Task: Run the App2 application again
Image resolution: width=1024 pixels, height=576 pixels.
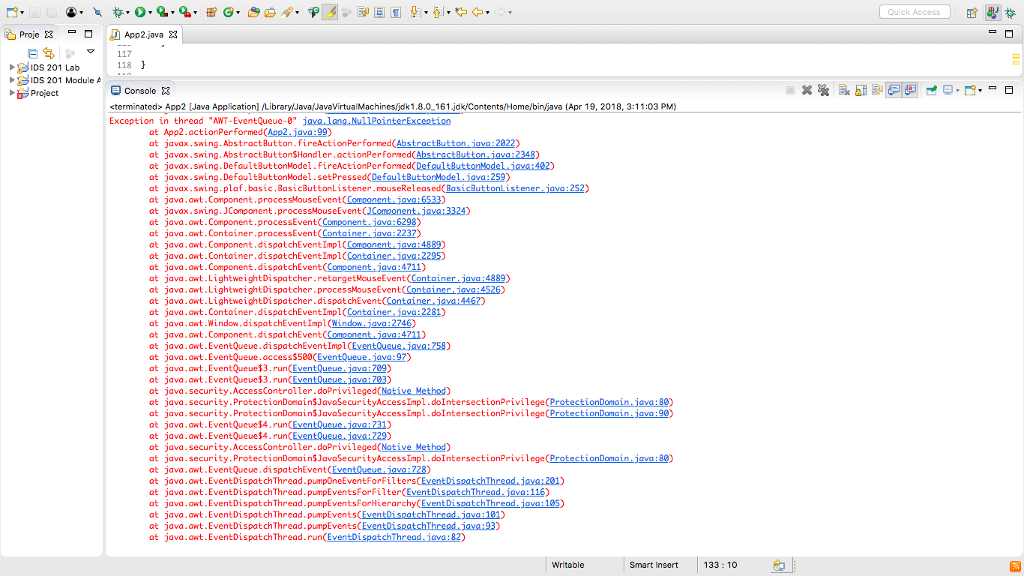Action: click(x=139, y=12)
